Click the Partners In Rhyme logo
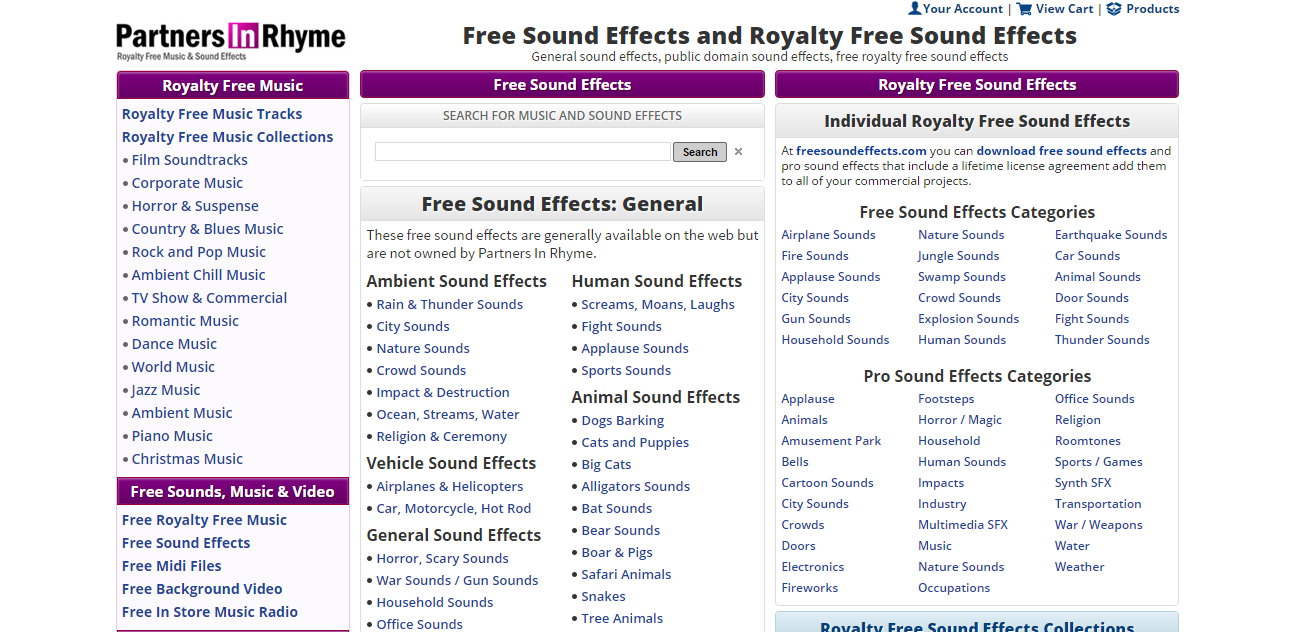This screenshot has width=1289, height=632. [x=231, y=41]
